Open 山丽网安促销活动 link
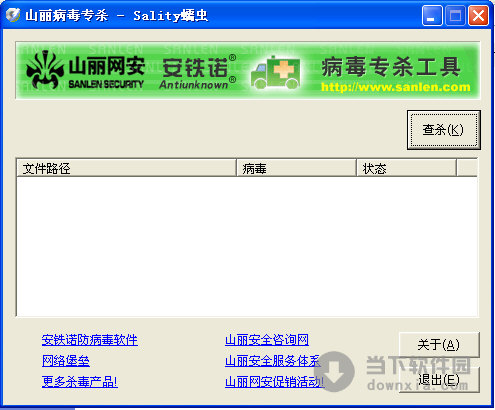495x410 pixels. tap(274, 382)
